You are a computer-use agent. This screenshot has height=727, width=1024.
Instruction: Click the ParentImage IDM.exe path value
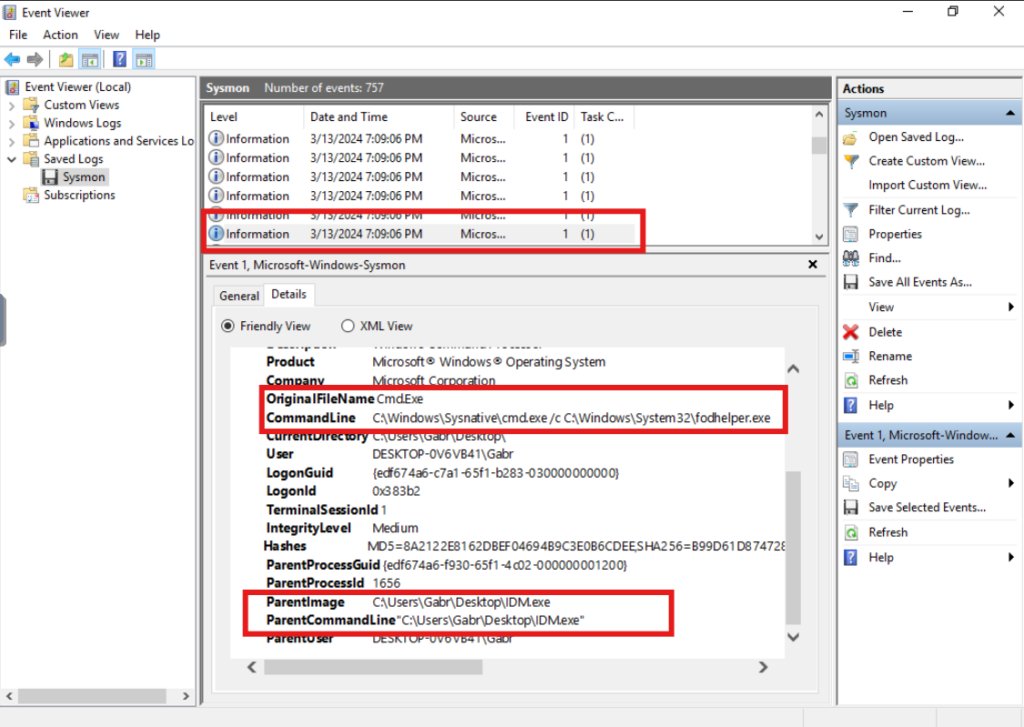tap(461, 602)
